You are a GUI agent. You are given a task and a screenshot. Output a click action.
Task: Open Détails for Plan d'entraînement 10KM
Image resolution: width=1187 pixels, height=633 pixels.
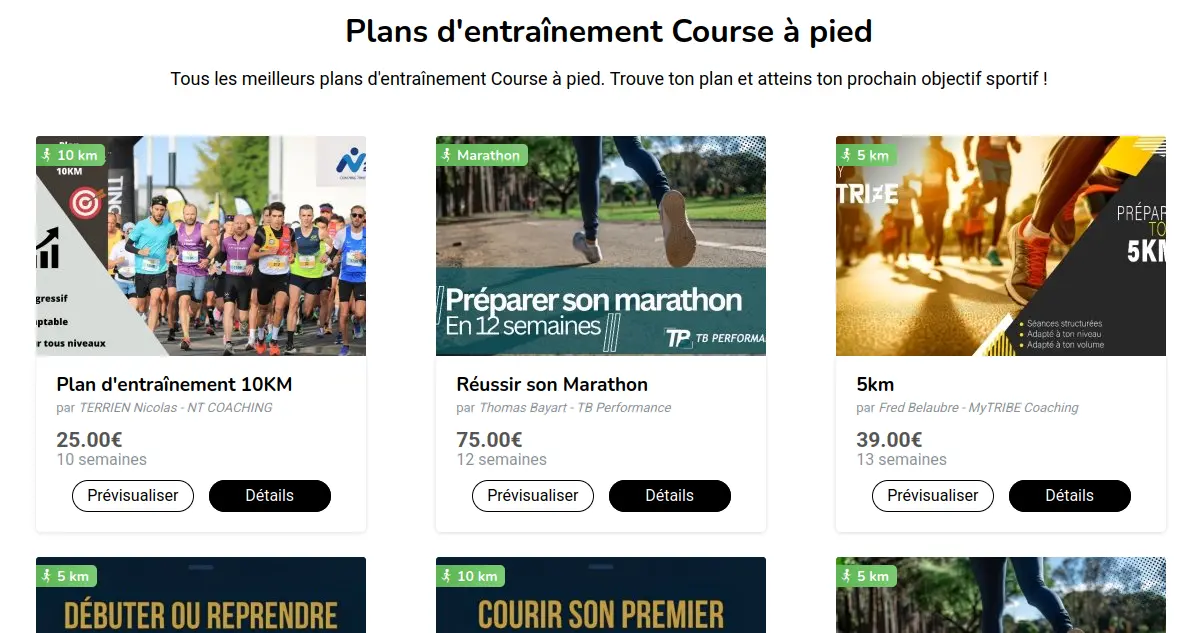point(269,495)
